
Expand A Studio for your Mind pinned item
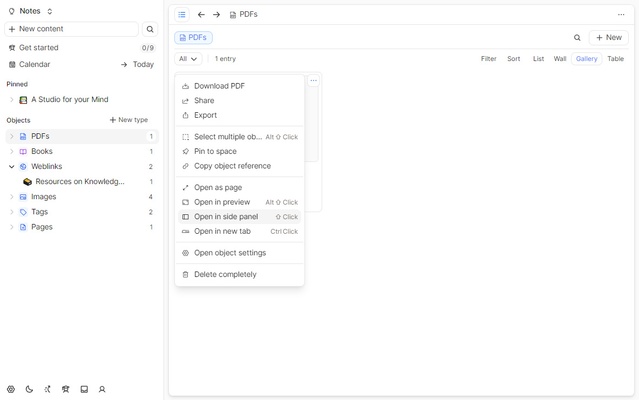coord(11,99)
